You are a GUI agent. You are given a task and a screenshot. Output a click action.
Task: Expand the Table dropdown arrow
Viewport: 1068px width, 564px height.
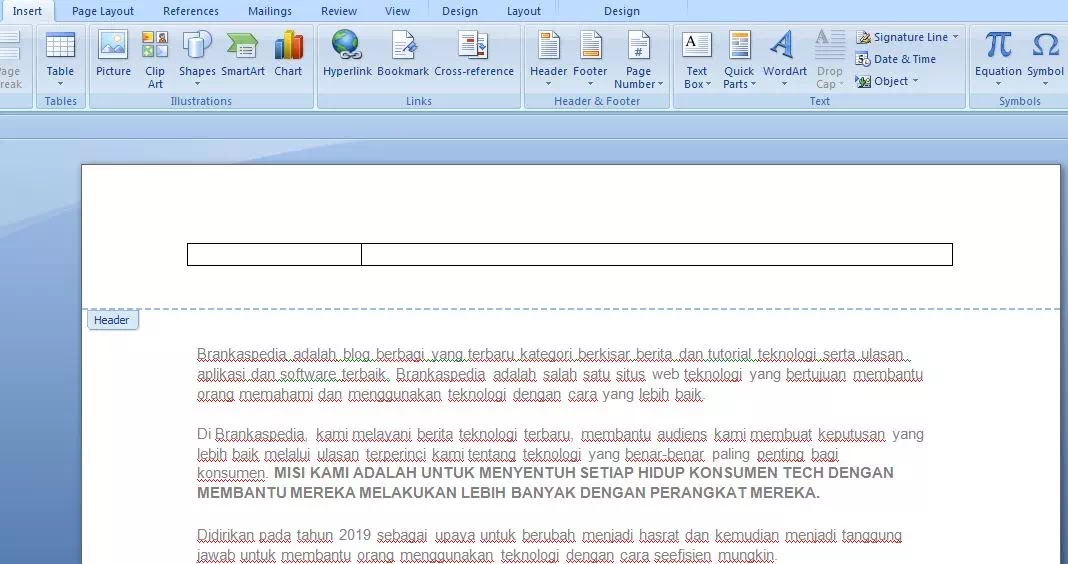[60, 84]
